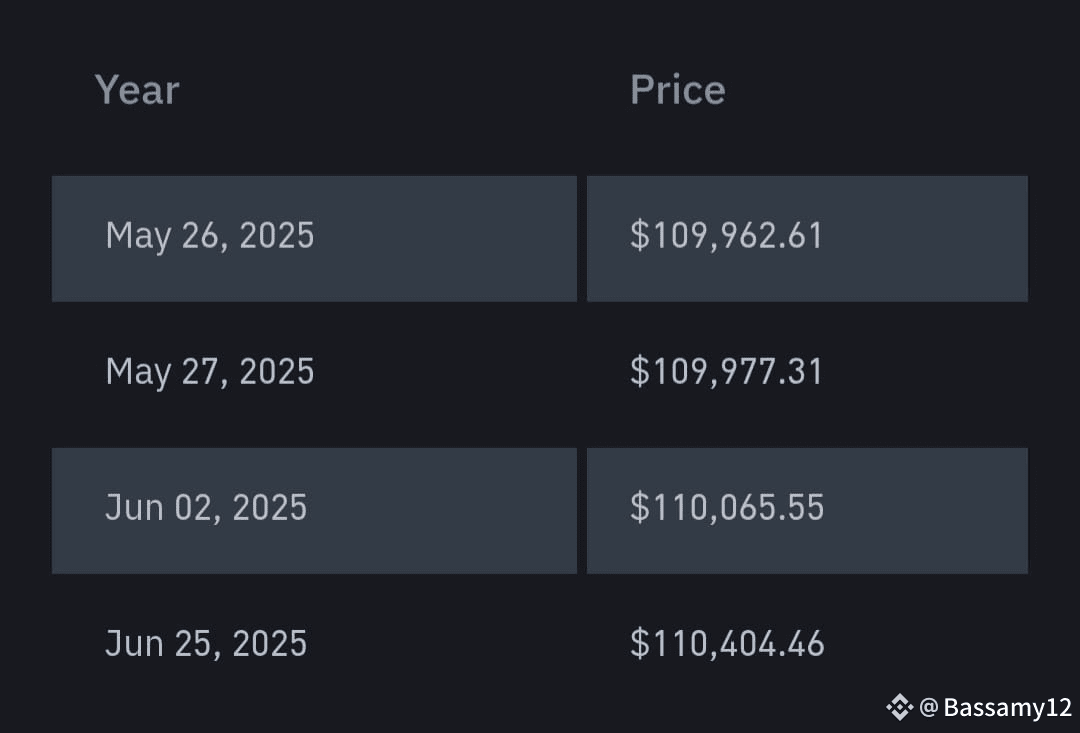This screenshot has height=733, width=1080.
Task: Click the @ symbol in the watermark
Action: click(928, 707)
